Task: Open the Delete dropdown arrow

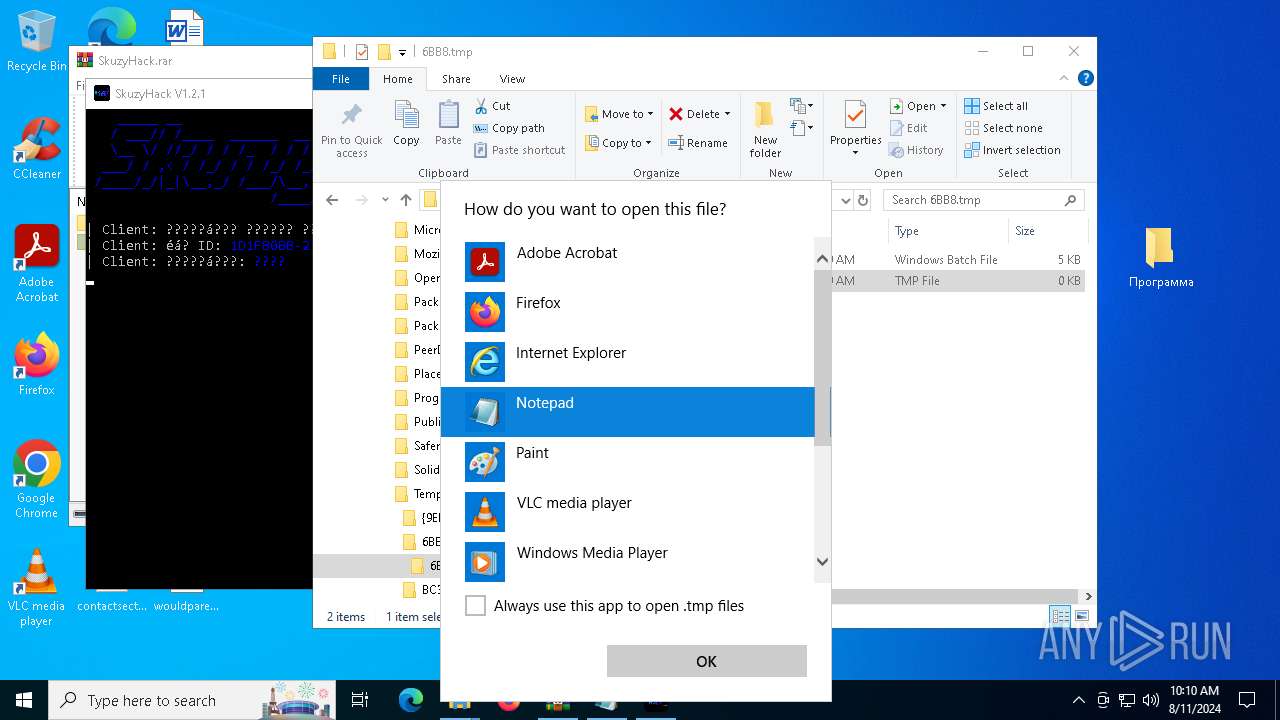Action: 727,114
